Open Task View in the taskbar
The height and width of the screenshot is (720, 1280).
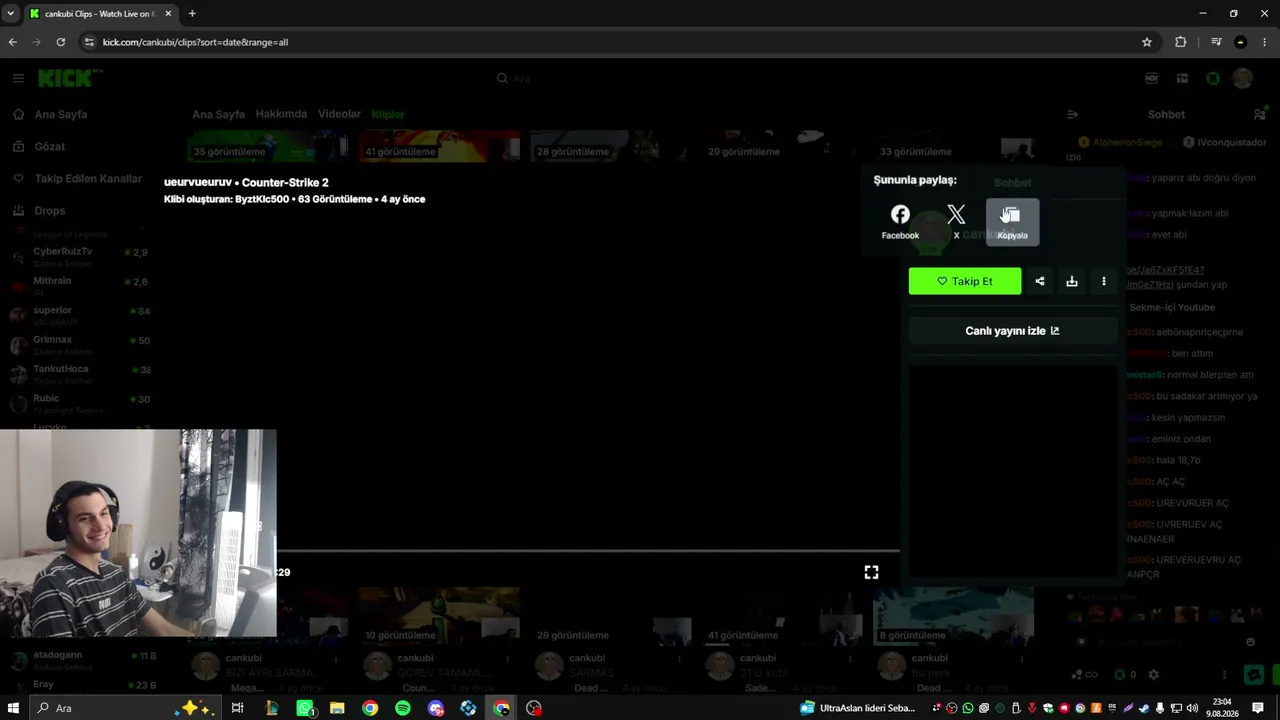(x=237, y=708)
